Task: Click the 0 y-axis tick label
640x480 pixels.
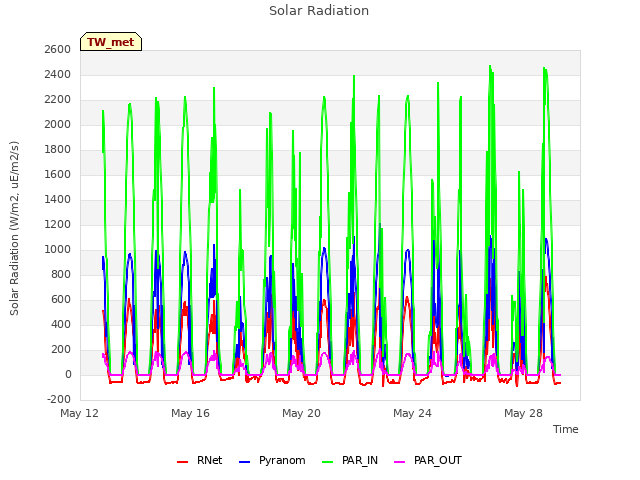Action: 68,374
